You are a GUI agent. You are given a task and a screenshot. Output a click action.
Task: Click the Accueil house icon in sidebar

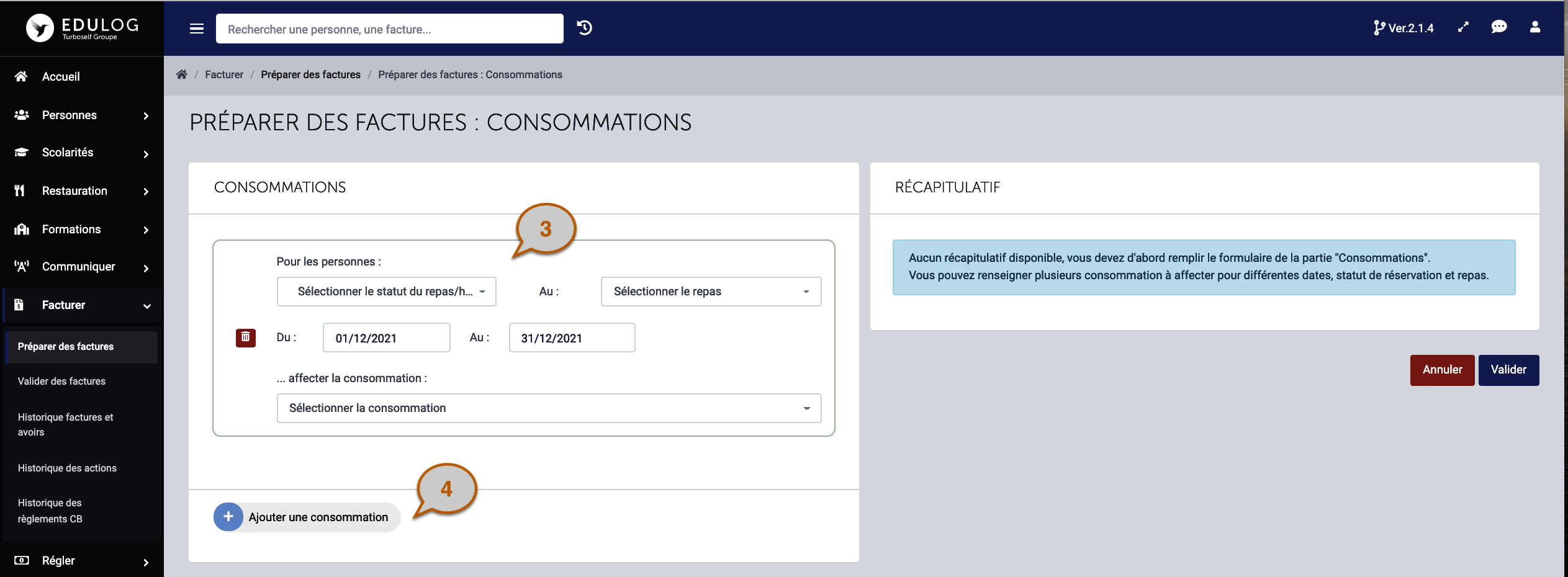pyautogui.click(x=21, y=76)
